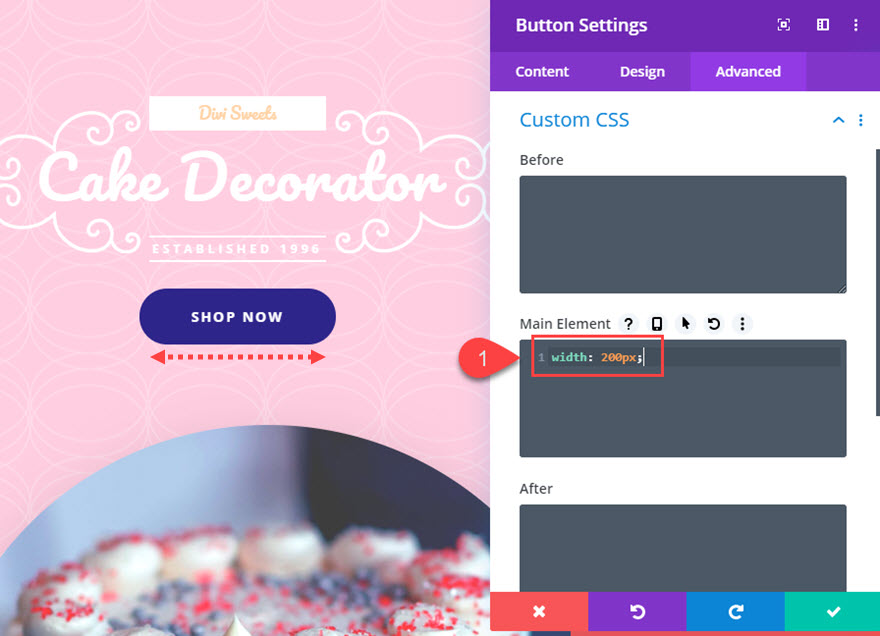880x636 pixels.
Task: Undo the last change in footer
Action: click(637, 611)
